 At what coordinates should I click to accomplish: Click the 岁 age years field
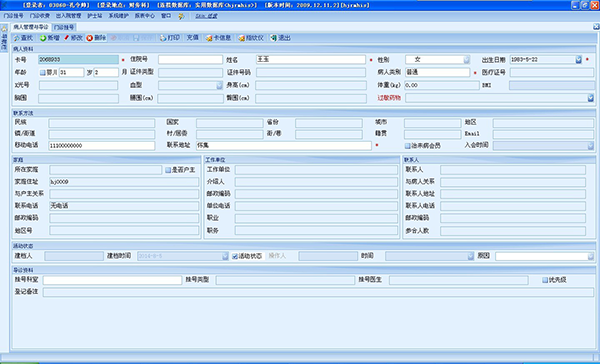[72, 72]
